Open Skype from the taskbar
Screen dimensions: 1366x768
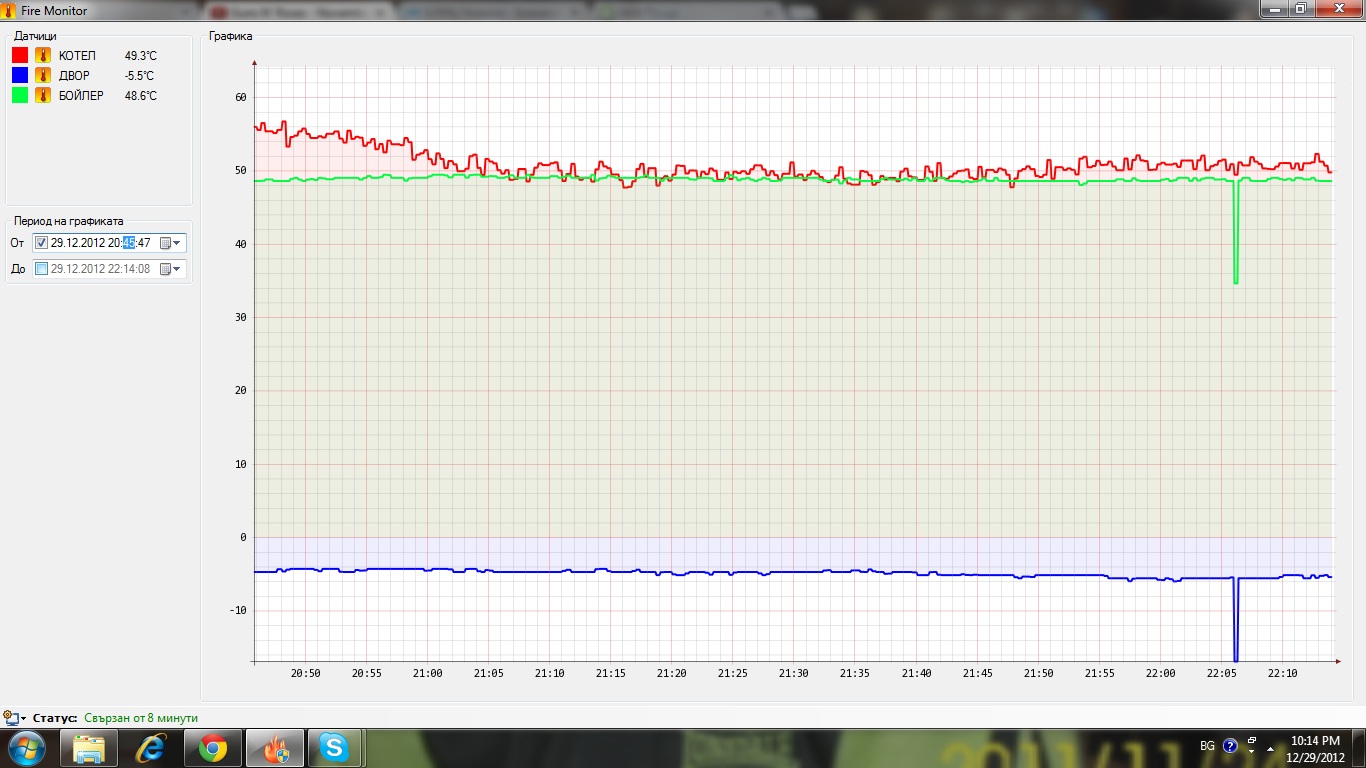(x=333, y=748)
